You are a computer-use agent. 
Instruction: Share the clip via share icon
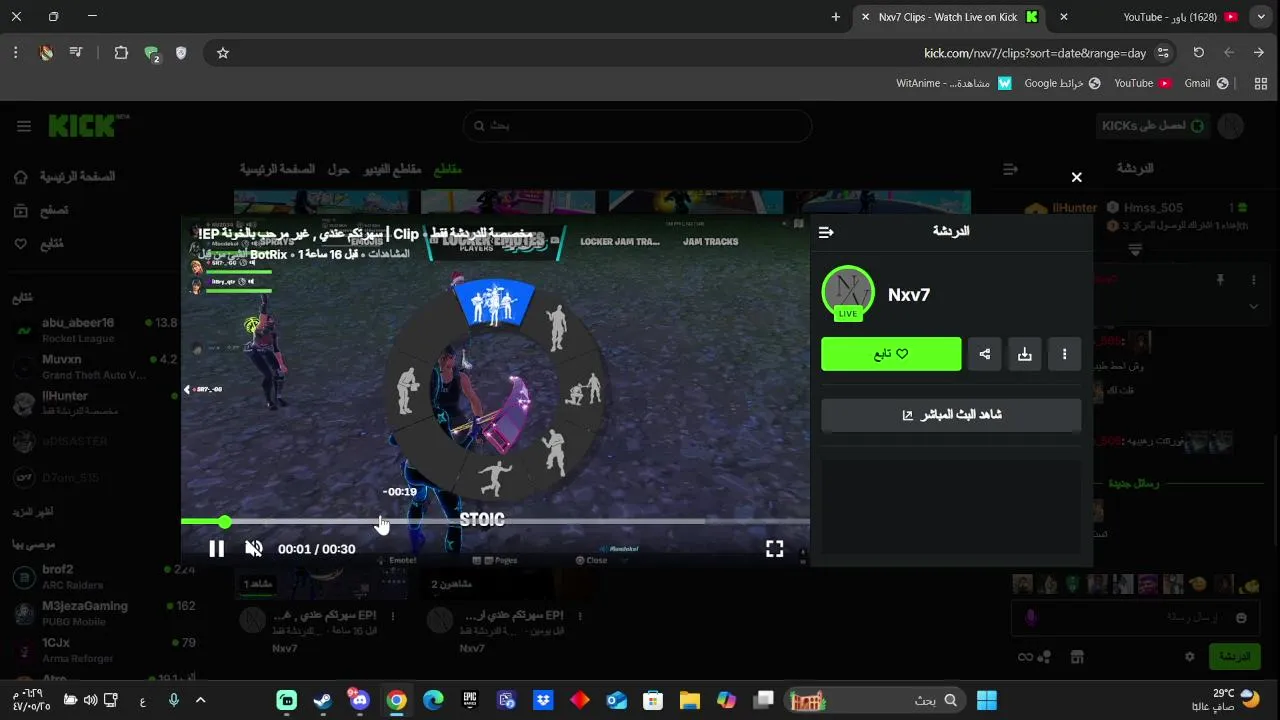985,354
